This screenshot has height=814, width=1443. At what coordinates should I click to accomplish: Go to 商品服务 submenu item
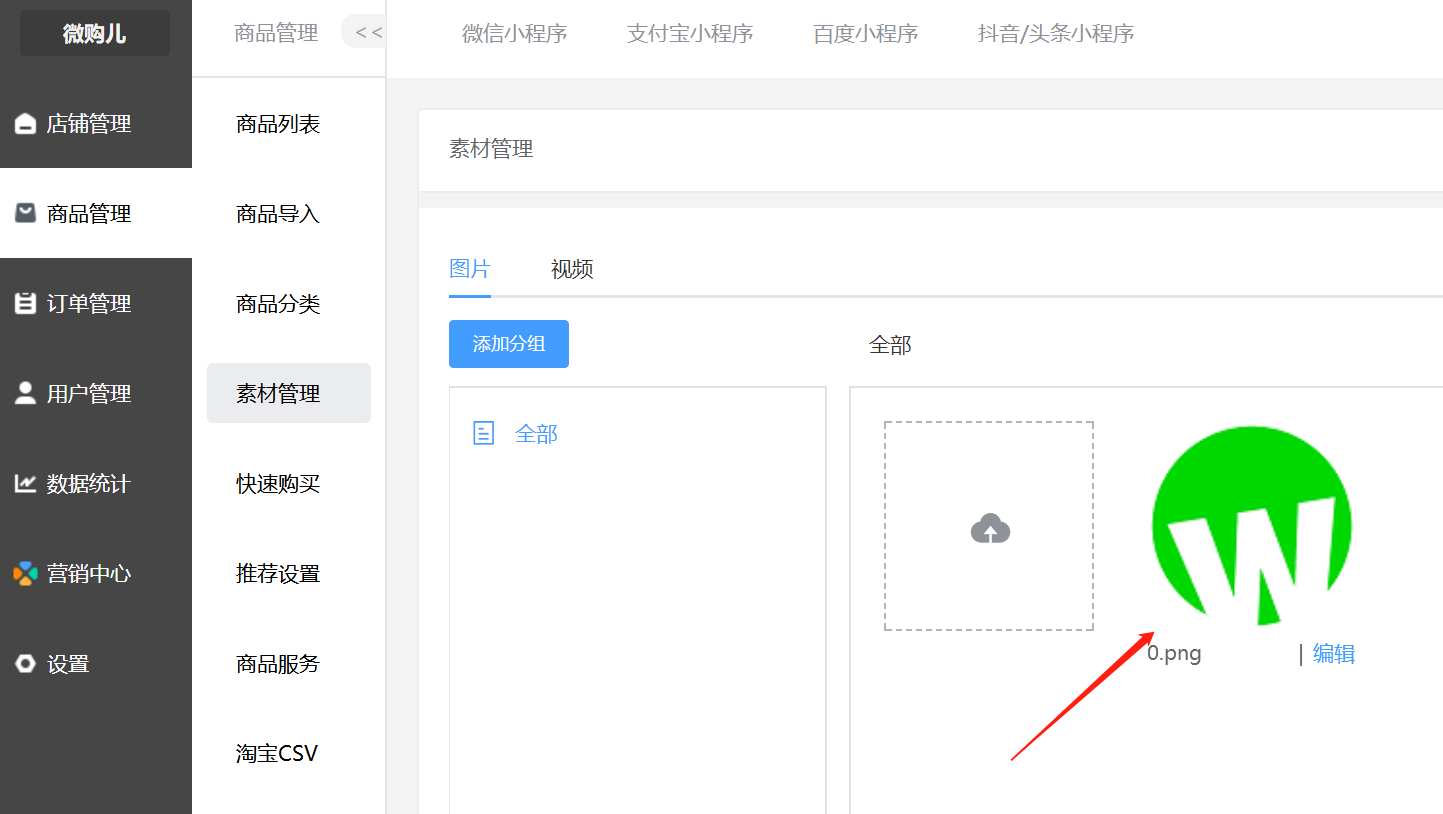click(278, 664)
